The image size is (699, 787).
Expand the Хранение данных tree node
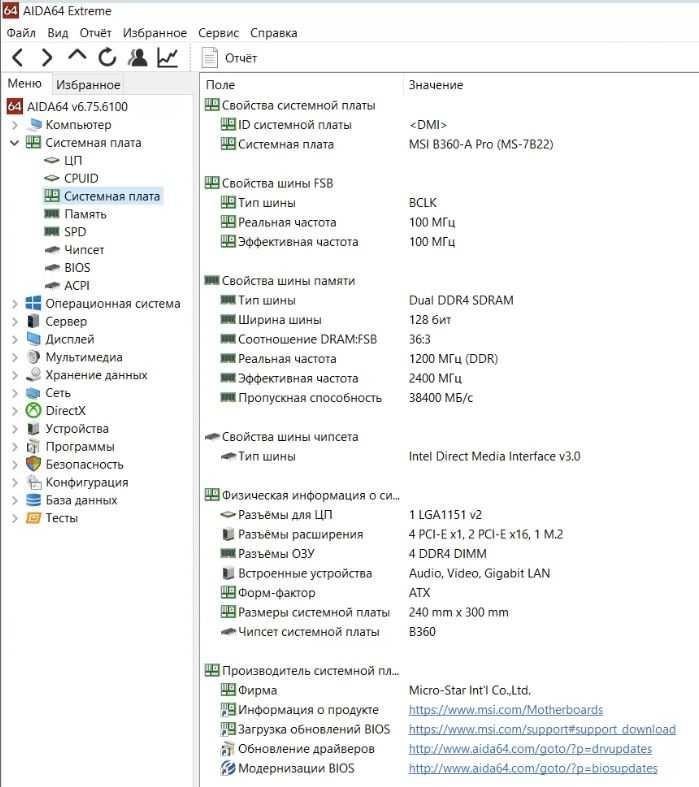[15, 375]
